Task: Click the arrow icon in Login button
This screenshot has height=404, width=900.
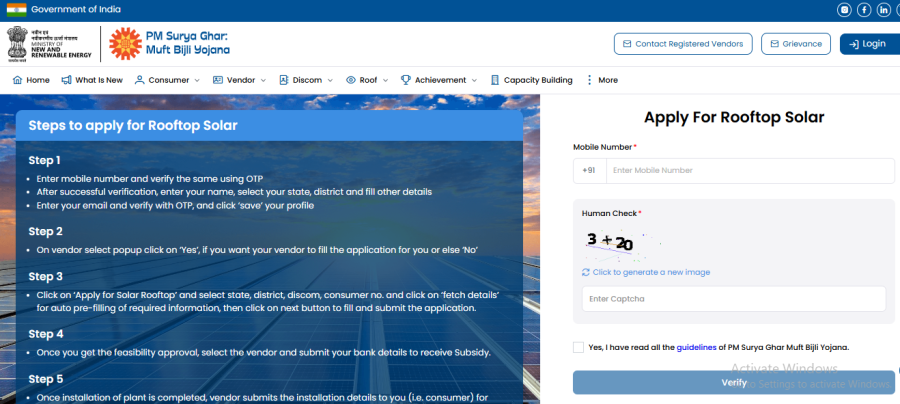Action: point(854,44)
